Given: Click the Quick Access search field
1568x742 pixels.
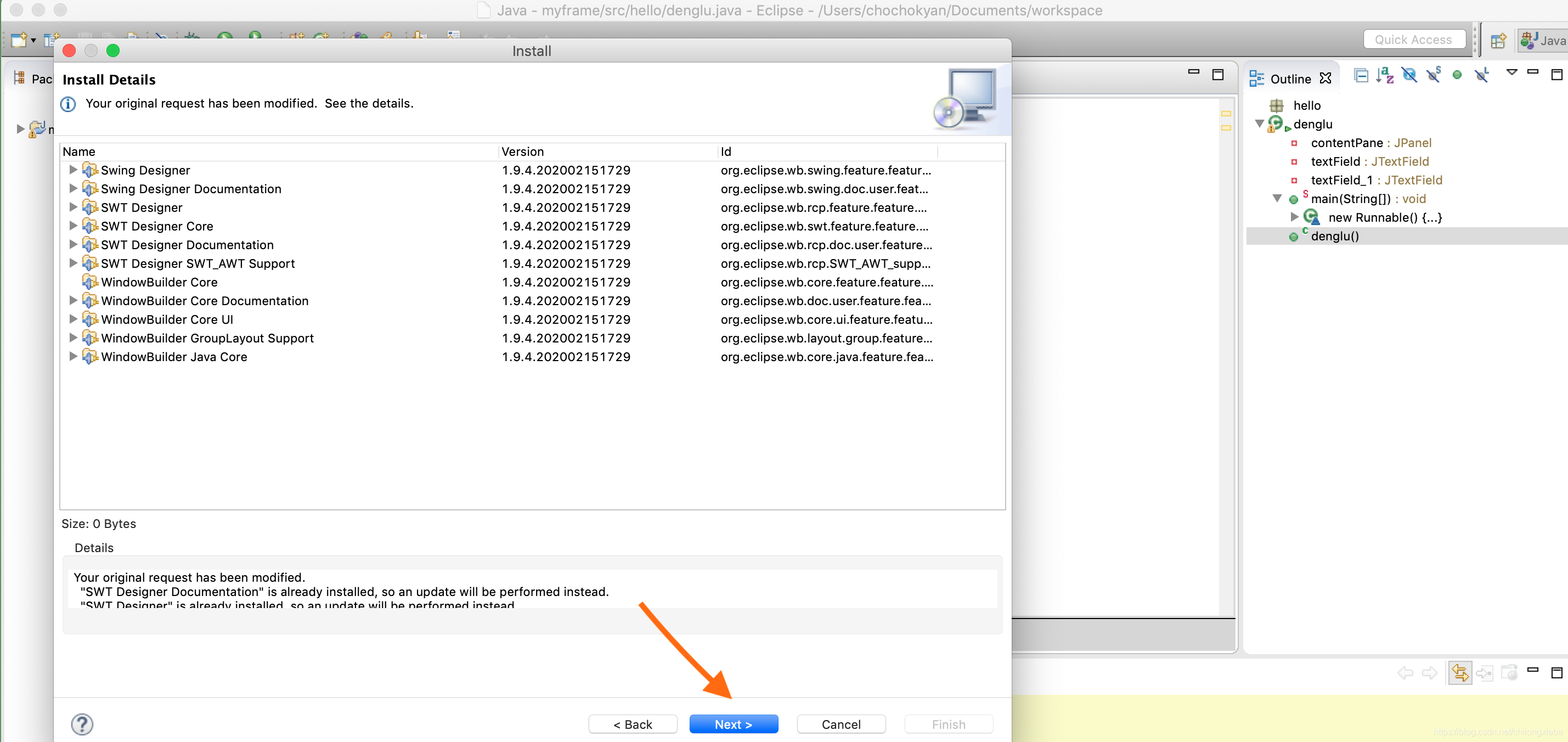Looking at the screenshot, I should click(1413, 40).
